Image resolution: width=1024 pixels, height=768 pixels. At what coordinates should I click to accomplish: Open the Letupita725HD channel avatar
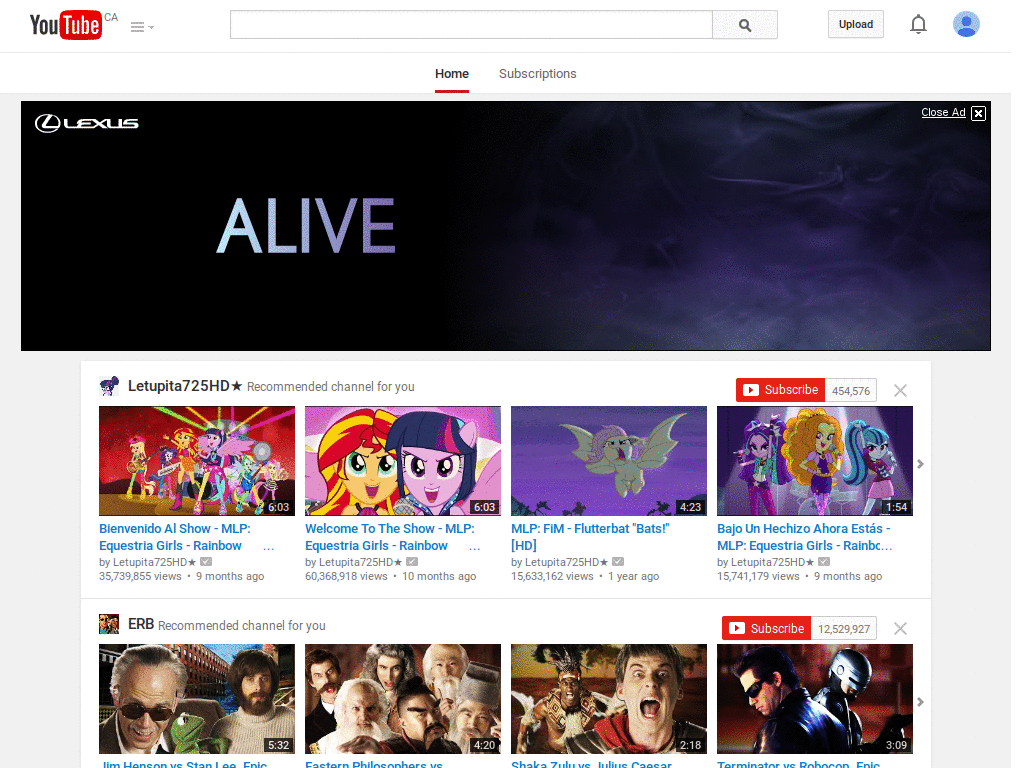109,386
